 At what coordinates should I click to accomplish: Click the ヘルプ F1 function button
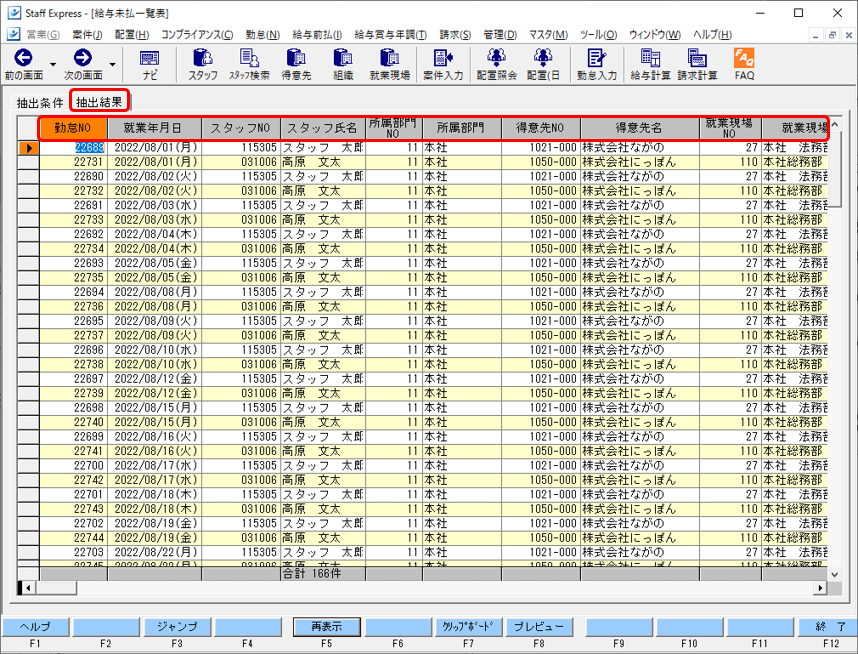36,627
